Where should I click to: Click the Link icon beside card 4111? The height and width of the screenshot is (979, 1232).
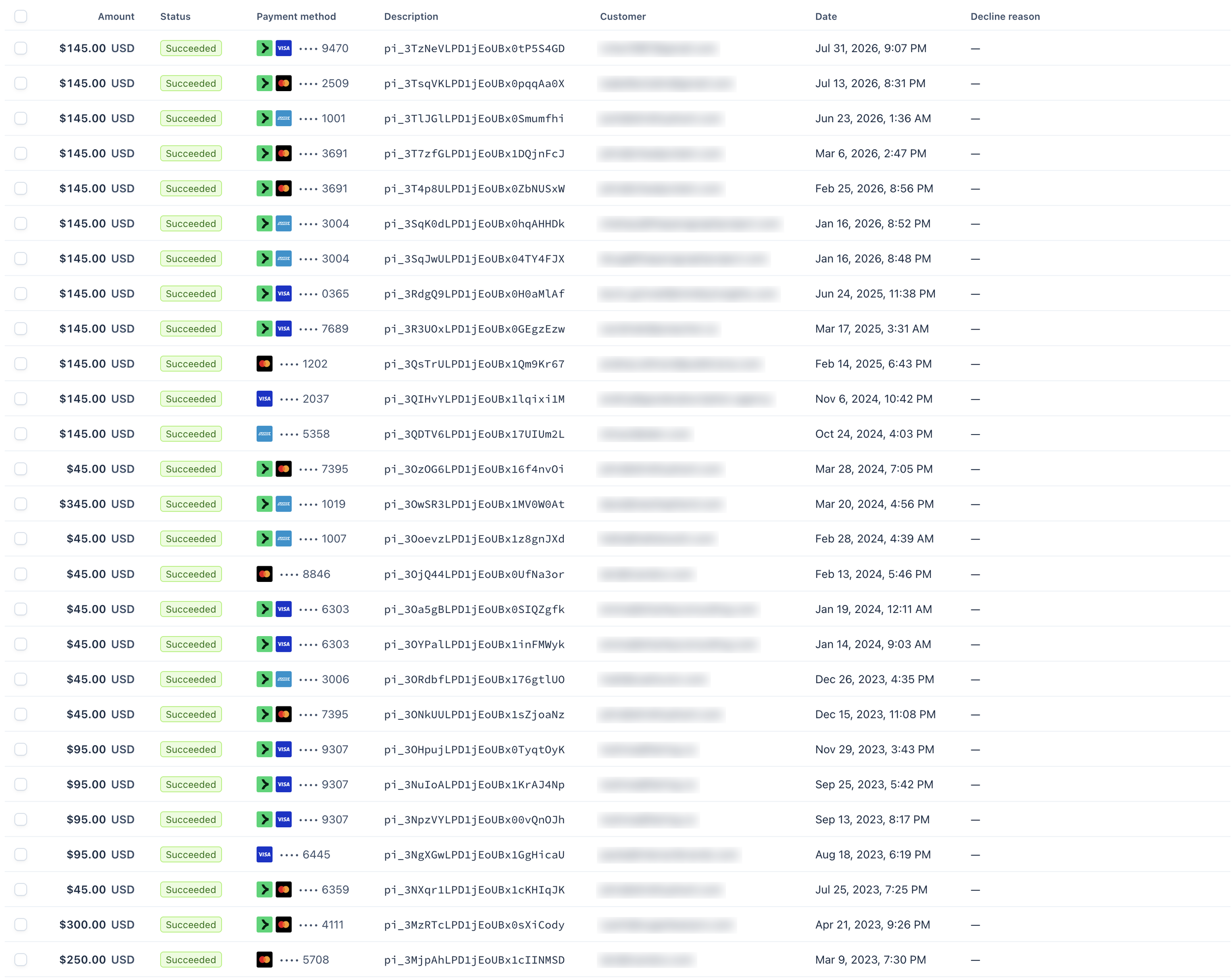point(264,925)
